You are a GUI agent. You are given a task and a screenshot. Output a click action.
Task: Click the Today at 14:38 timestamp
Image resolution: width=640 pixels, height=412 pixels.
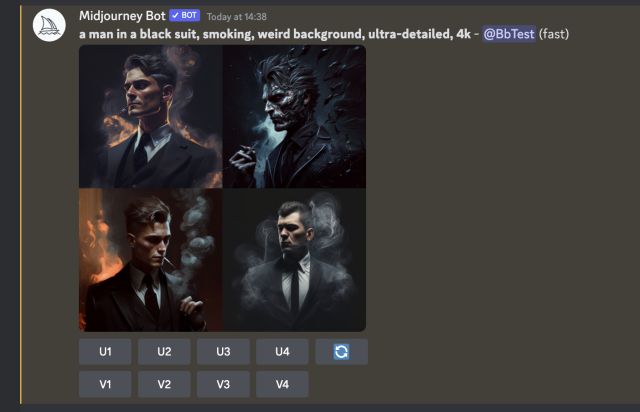pos(237,17)
